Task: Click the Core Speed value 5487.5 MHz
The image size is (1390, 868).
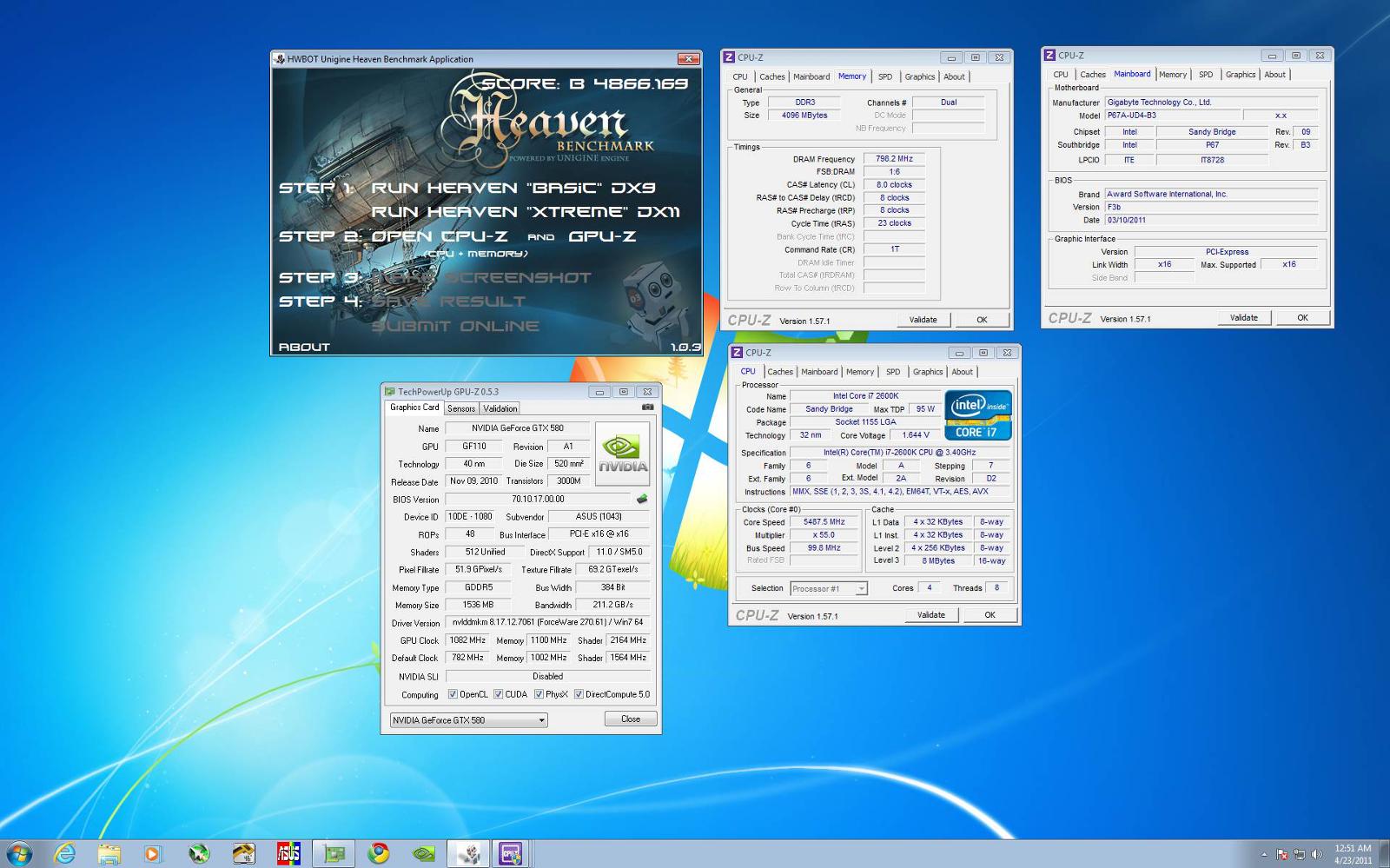Action: (x=824, y=522)
